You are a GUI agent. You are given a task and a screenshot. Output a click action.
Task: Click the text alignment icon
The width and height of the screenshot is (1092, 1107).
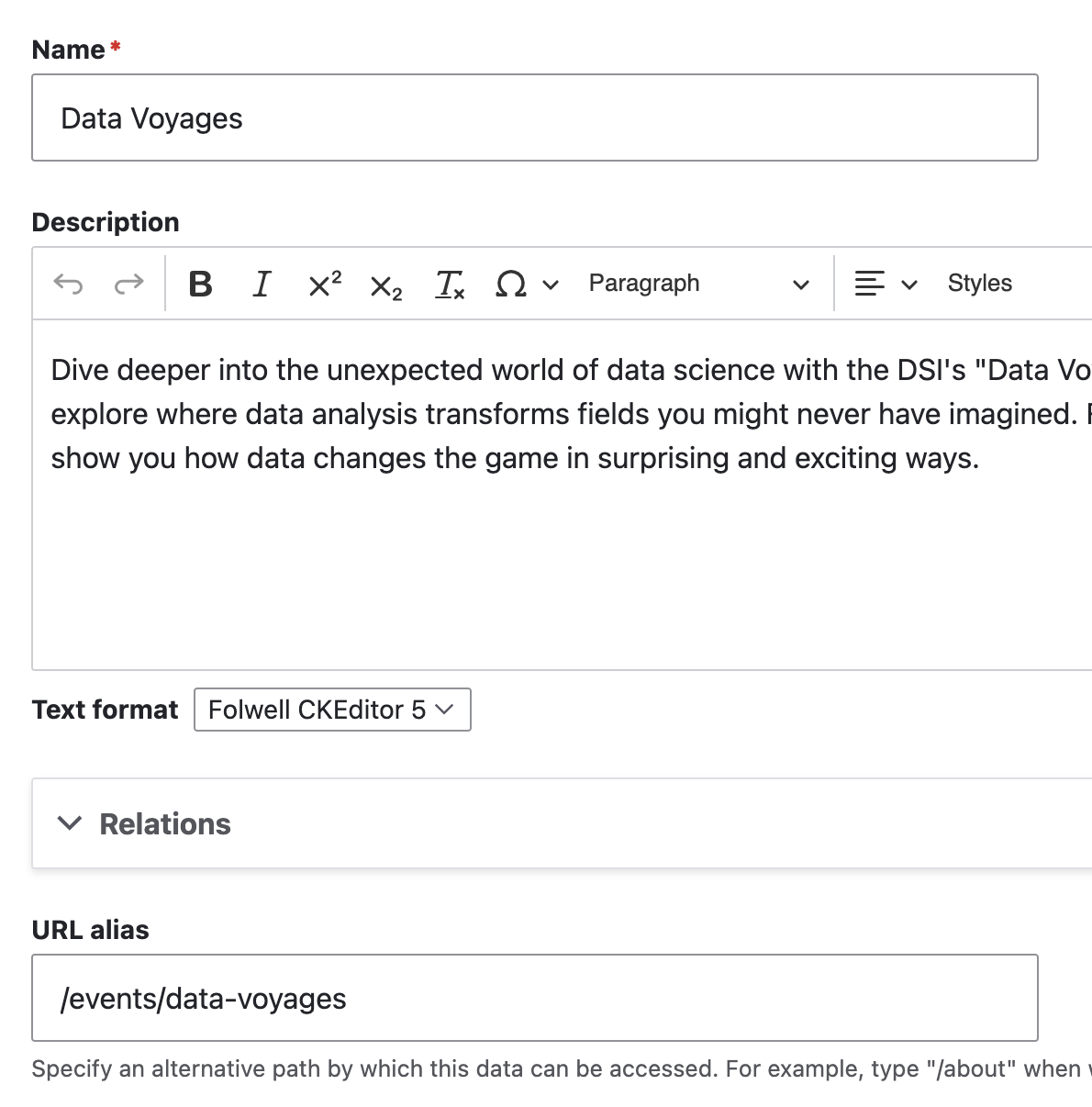click(869, 284)
